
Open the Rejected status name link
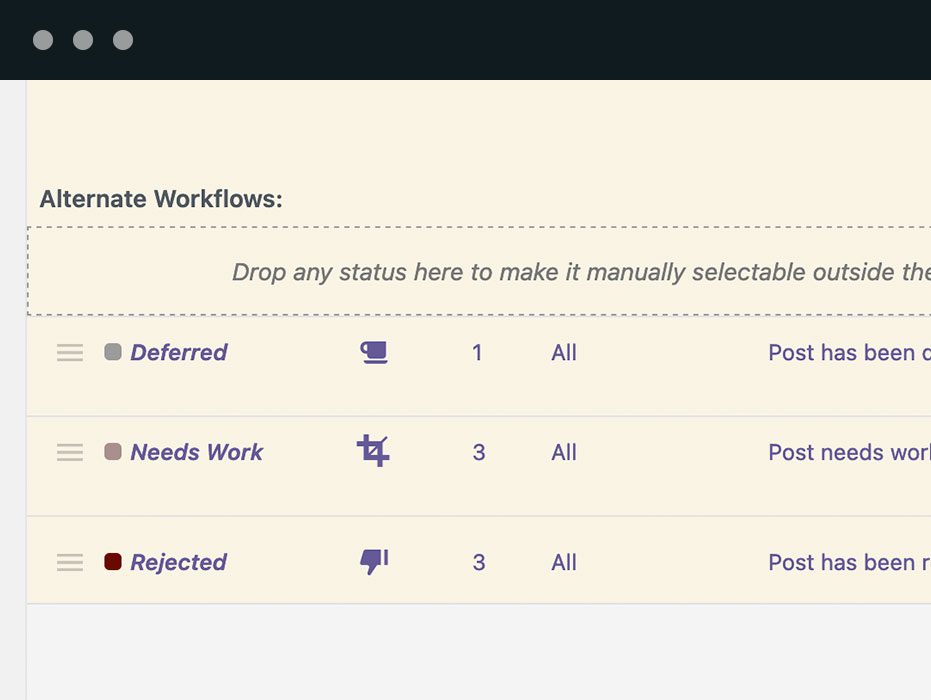pyautogui.click(x=178, y=562)
